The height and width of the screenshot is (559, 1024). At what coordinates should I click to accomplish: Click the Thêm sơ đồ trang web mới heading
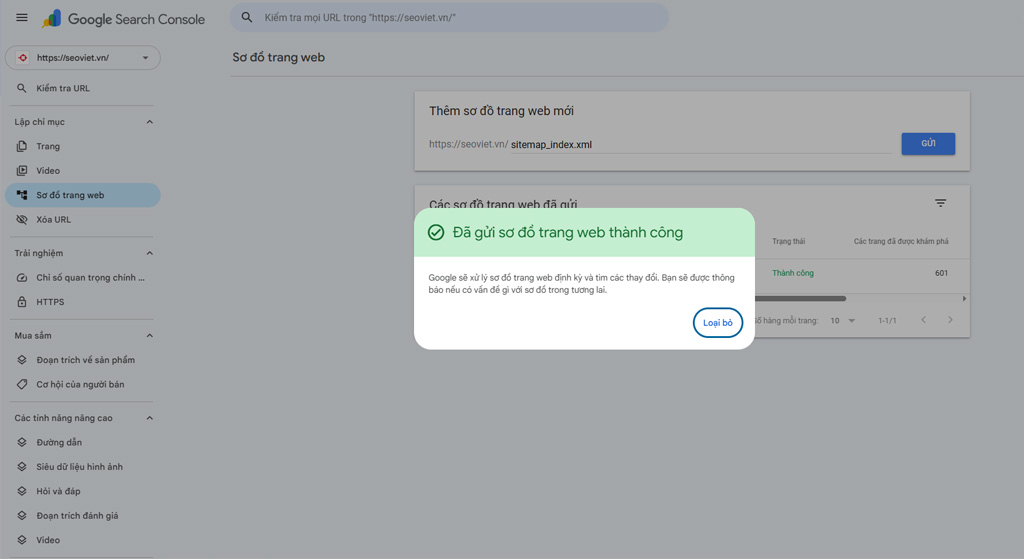[502, 111]
